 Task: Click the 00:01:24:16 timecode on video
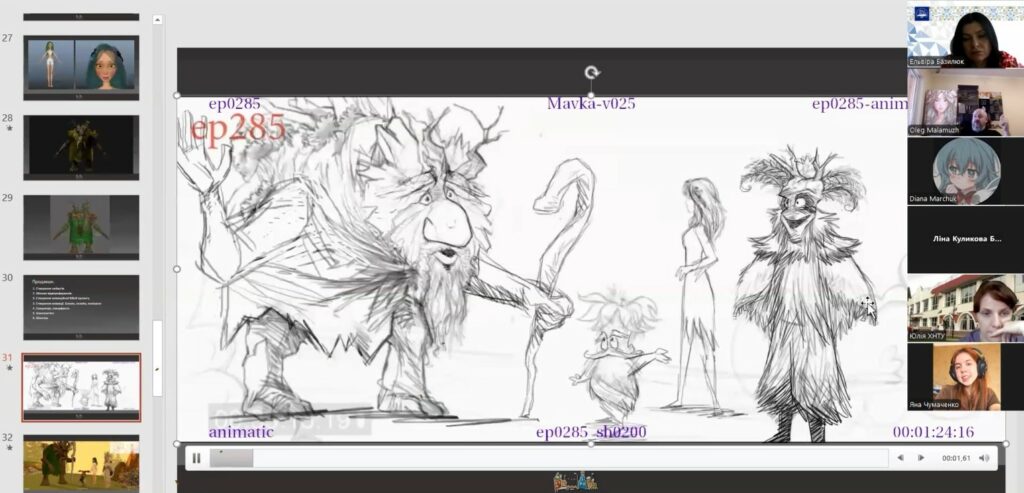933,432
